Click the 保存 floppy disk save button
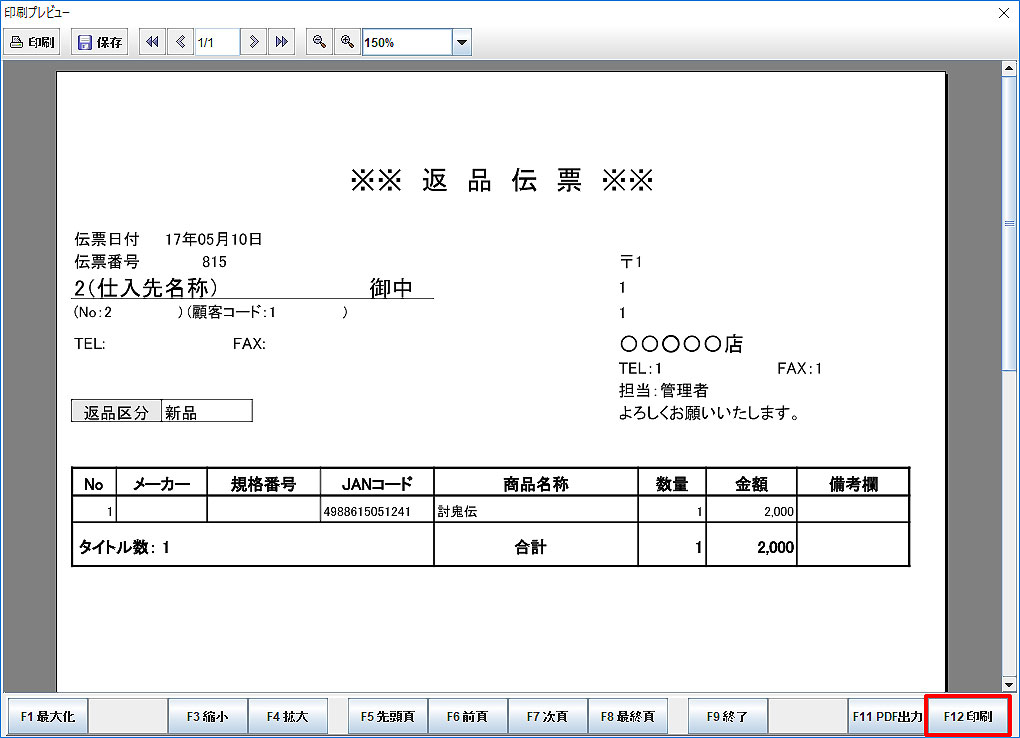This screenshot has width=1020, height=738. 100,42
